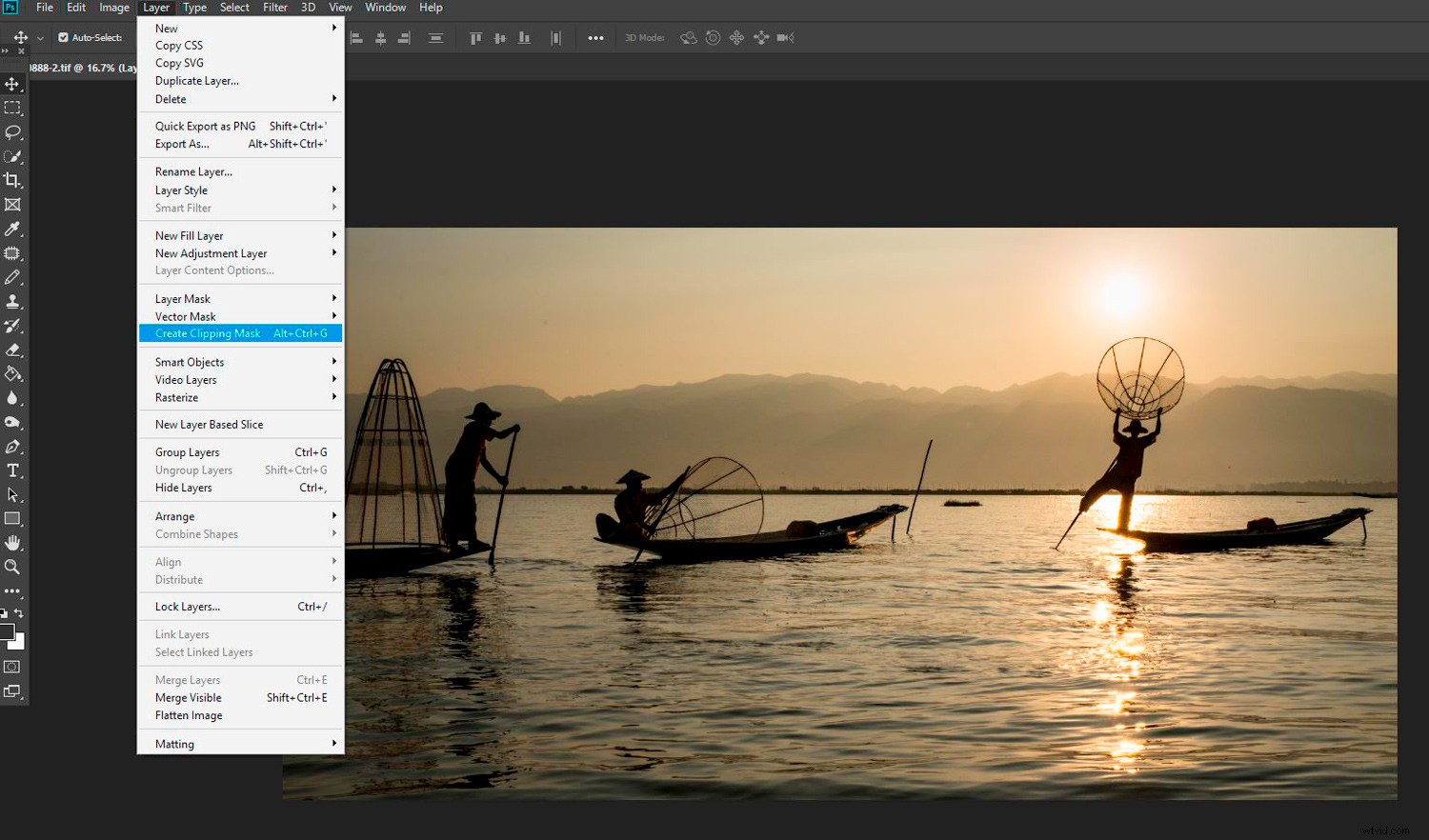1429x840 pixels.
Task: Select the Move tool
Action: [x=12, y=84]
